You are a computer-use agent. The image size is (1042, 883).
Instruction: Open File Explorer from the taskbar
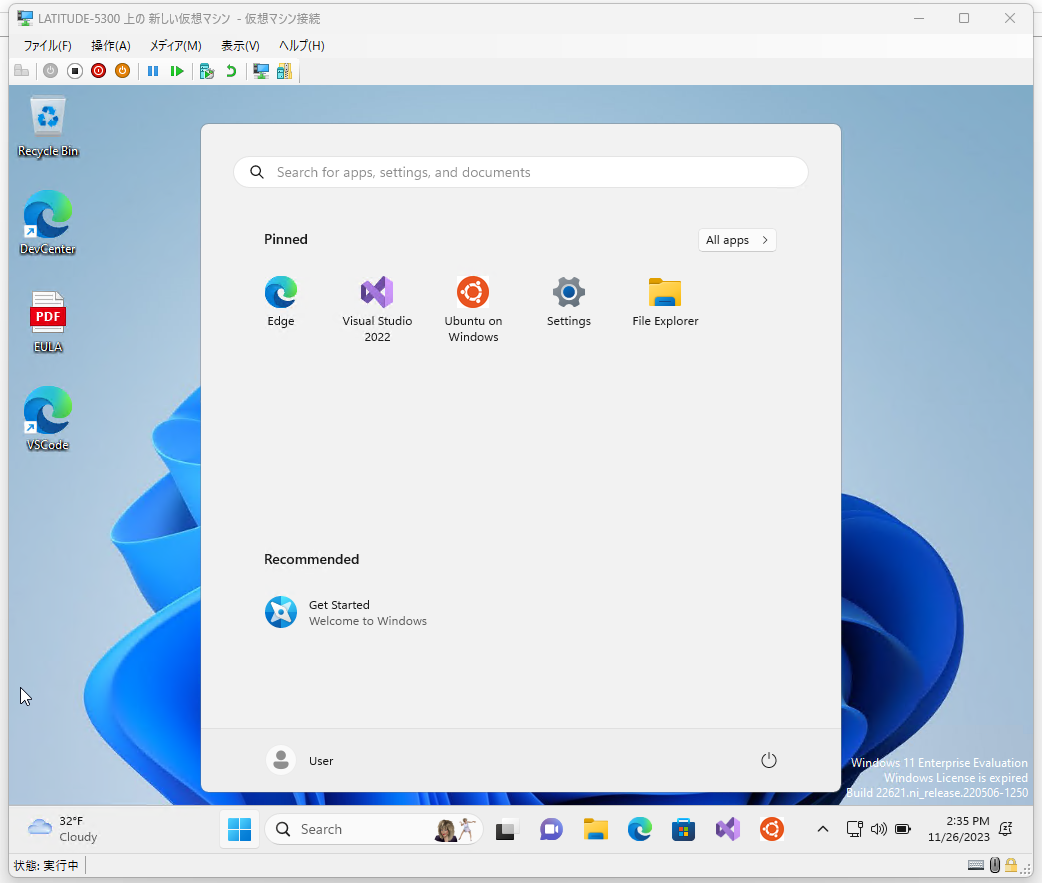point(595,829)
